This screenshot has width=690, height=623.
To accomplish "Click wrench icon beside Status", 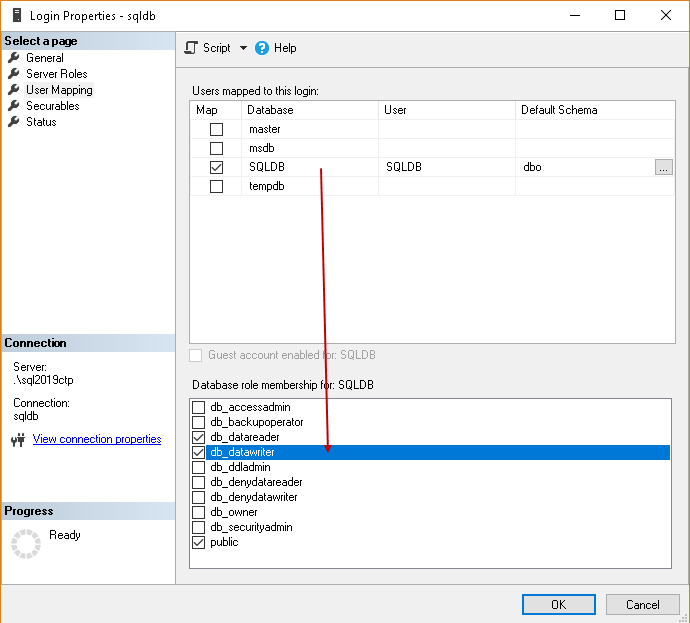I will tap(14, 121).
